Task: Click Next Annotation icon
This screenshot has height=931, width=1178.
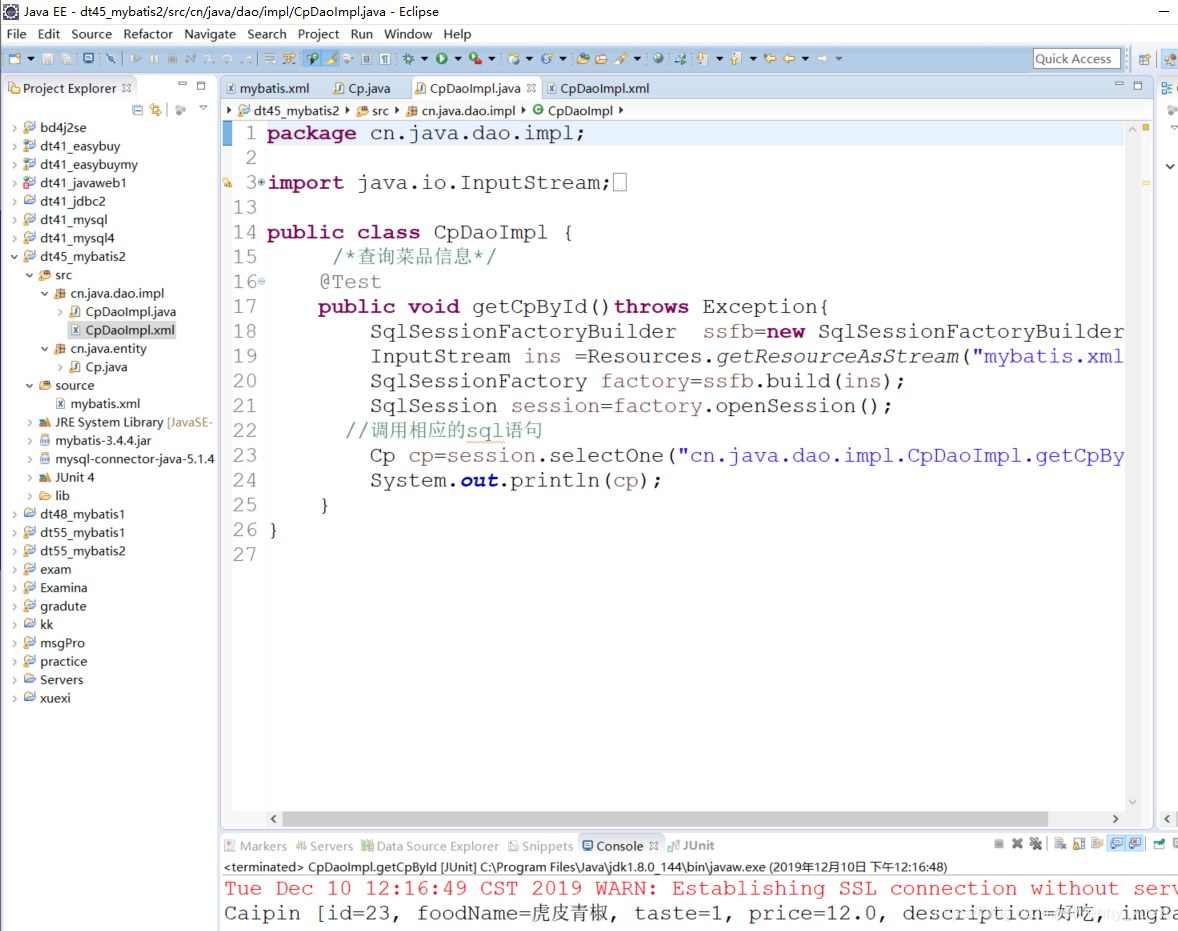Action: click(x=702, y=59)
